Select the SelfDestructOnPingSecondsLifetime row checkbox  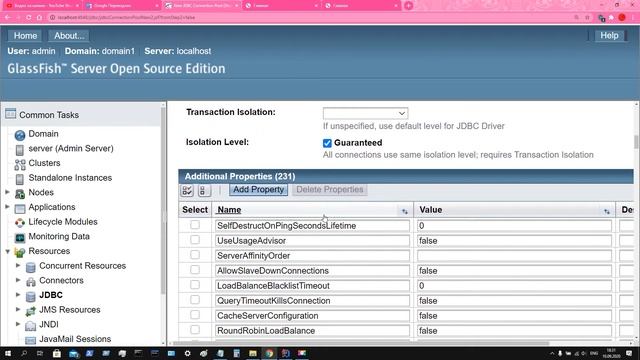tap(195, 225)
